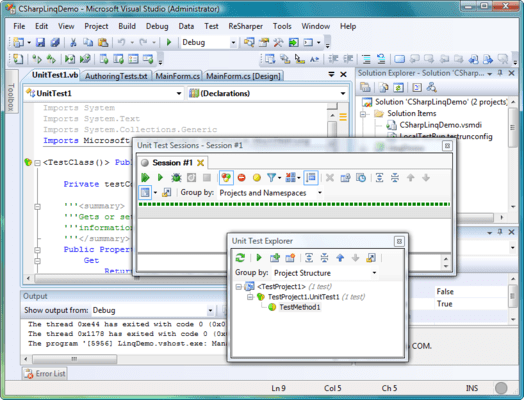Viewport: 524px width, 400px height.
Task: Switch to AuthoringTests.txt tab
Action: (x=116, y=76)
